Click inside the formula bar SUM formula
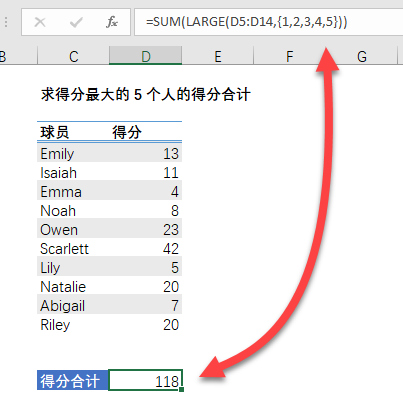This screenshot has height=413, width=403. pyautogui.click(x=246, y=22)
